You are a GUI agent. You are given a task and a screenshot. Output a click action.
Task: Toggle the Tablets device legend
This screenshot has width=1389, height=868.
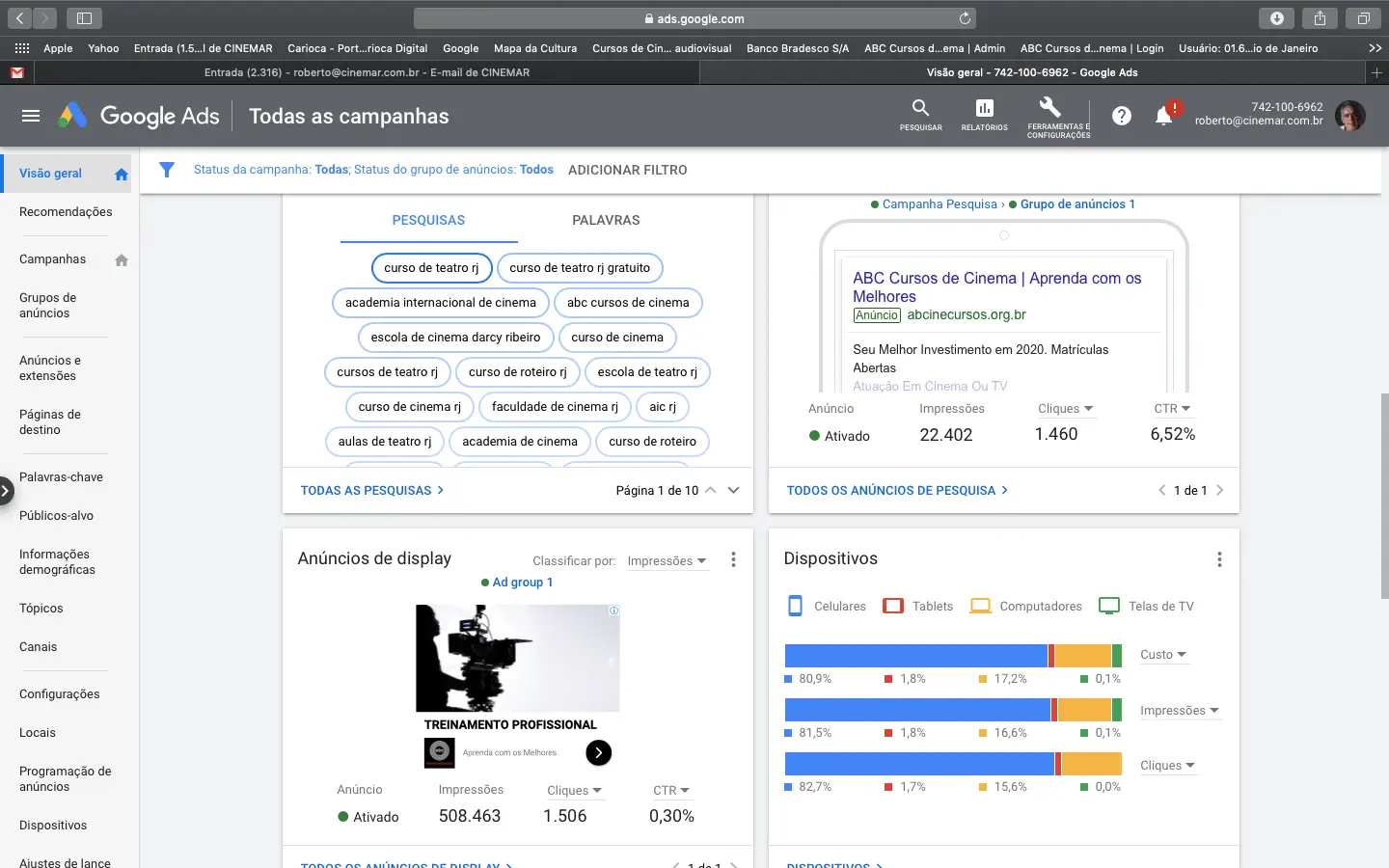(918, 607)
